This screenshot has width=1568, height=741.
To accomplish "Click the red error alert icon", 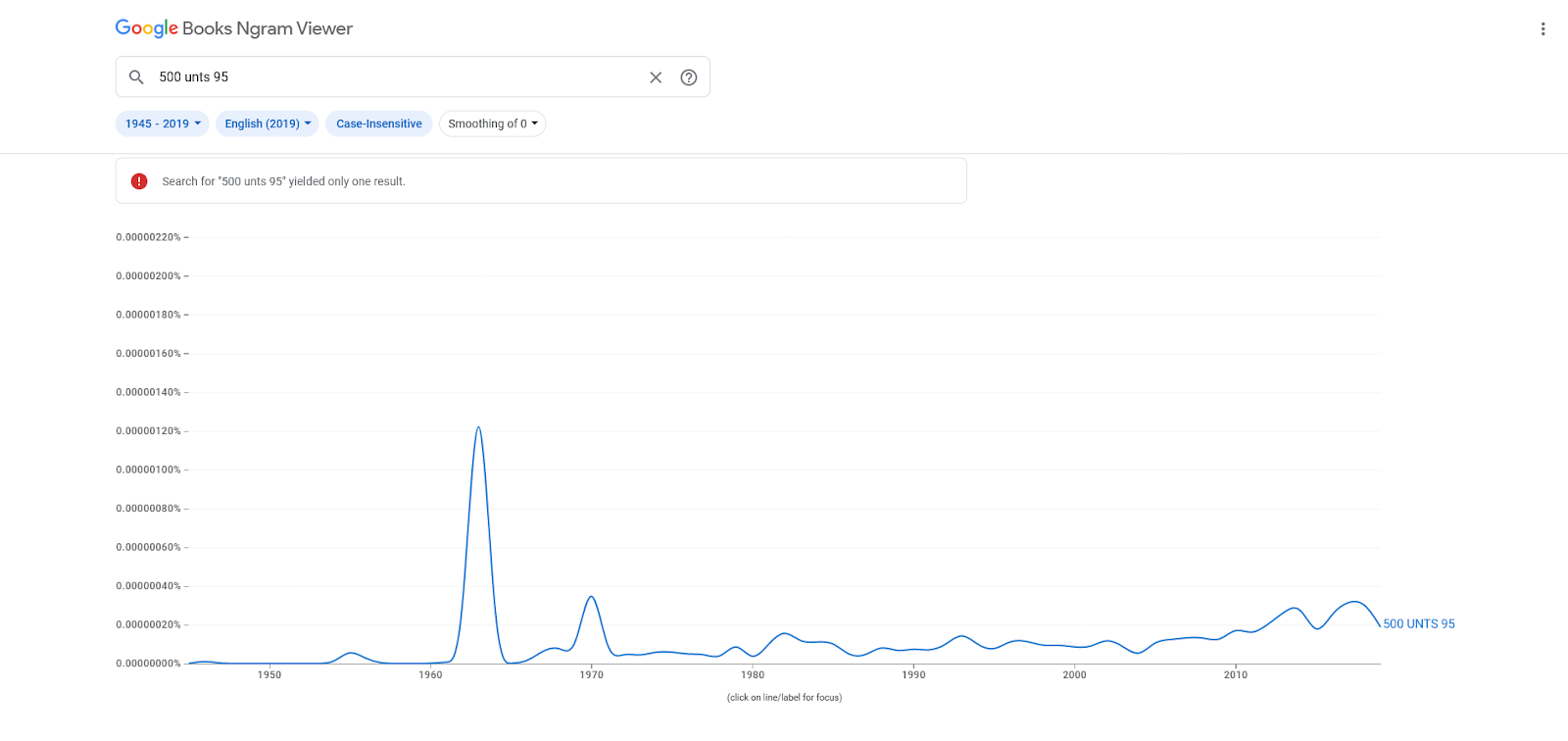I will [x=139, y=181].
